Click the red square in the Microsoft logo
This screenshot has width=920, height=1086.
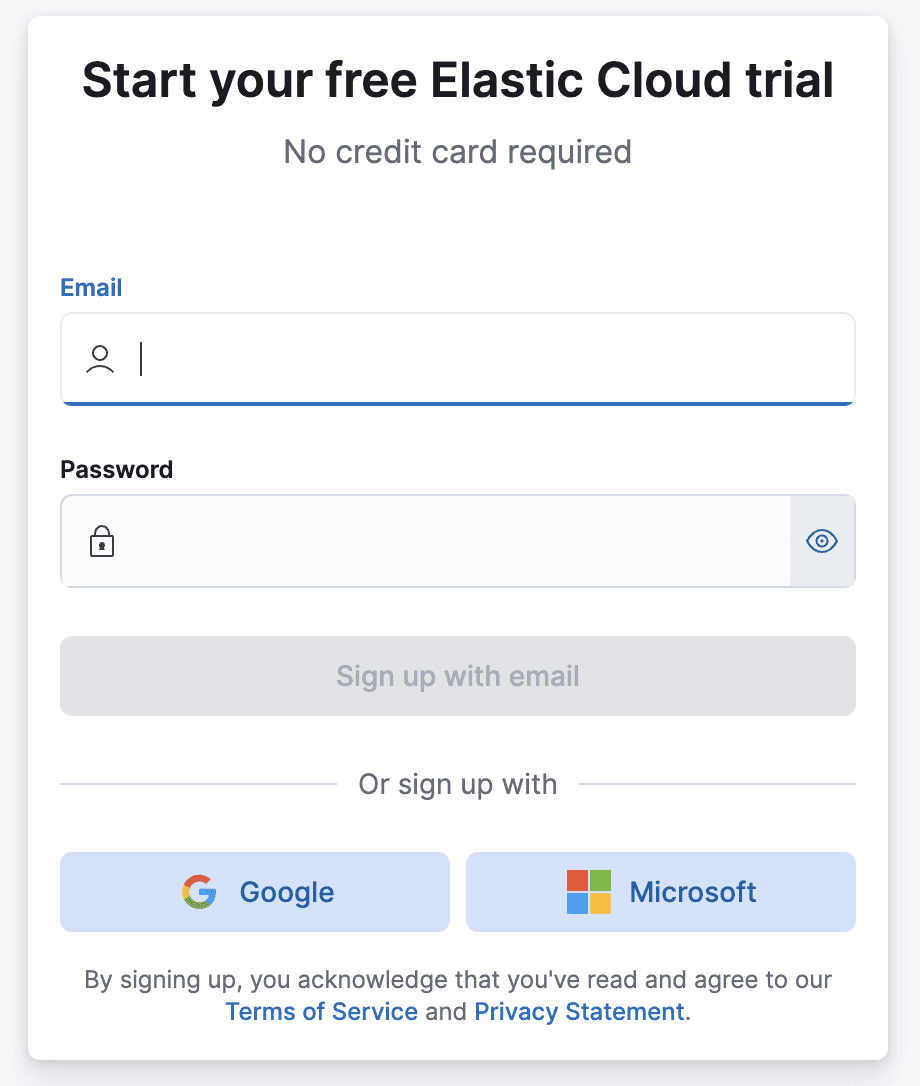point(576,882)
